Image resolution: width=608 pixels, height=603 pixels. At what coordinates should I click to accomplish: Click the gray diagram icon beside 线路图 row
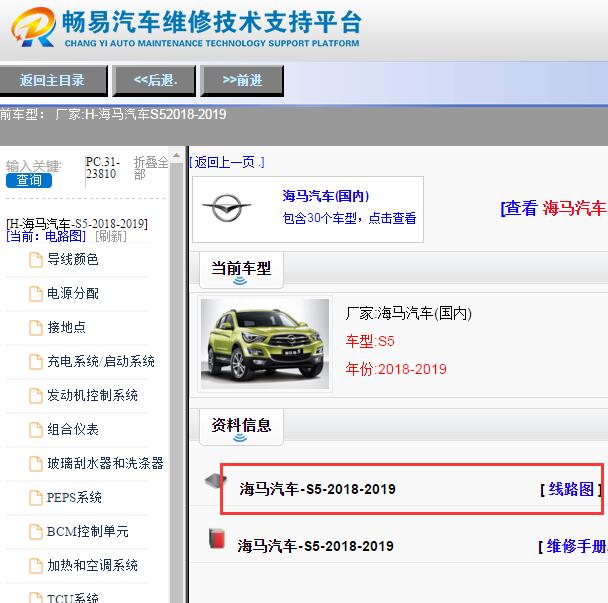[x=216, y=482]
